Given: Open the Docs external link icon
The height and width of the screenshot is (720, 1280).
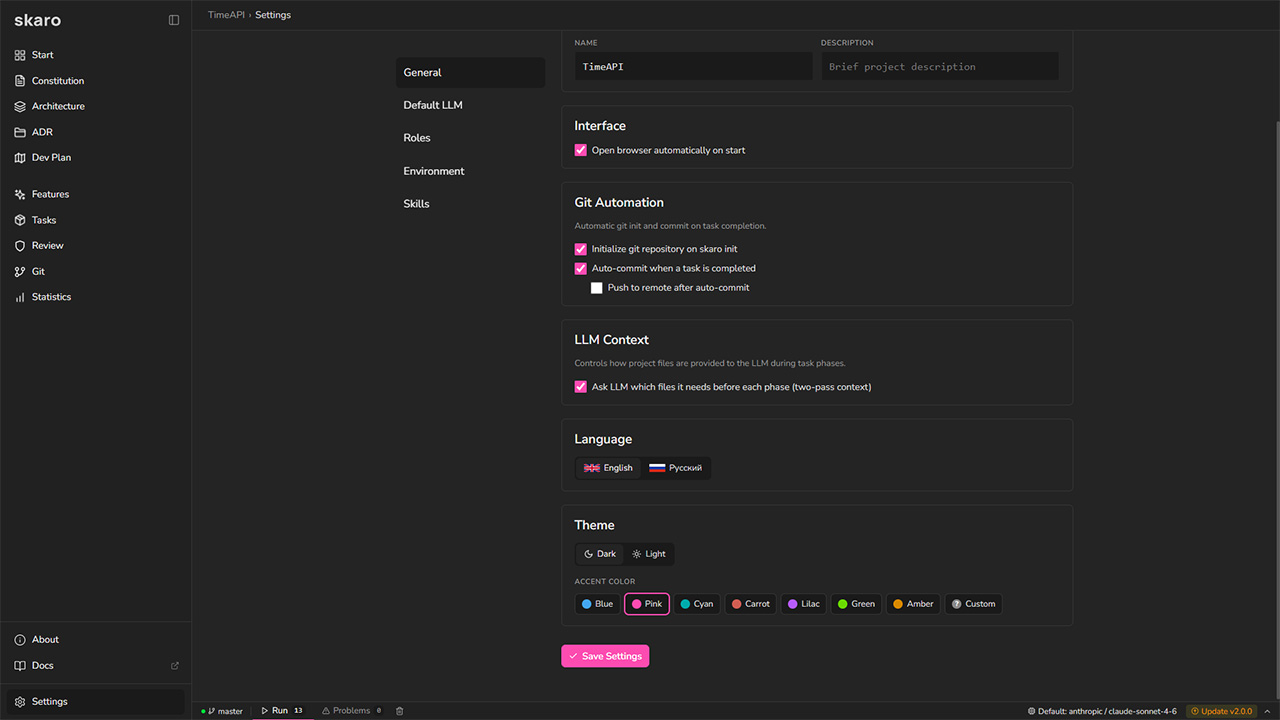Looking at the screenshot, I should tap(175, 666).
